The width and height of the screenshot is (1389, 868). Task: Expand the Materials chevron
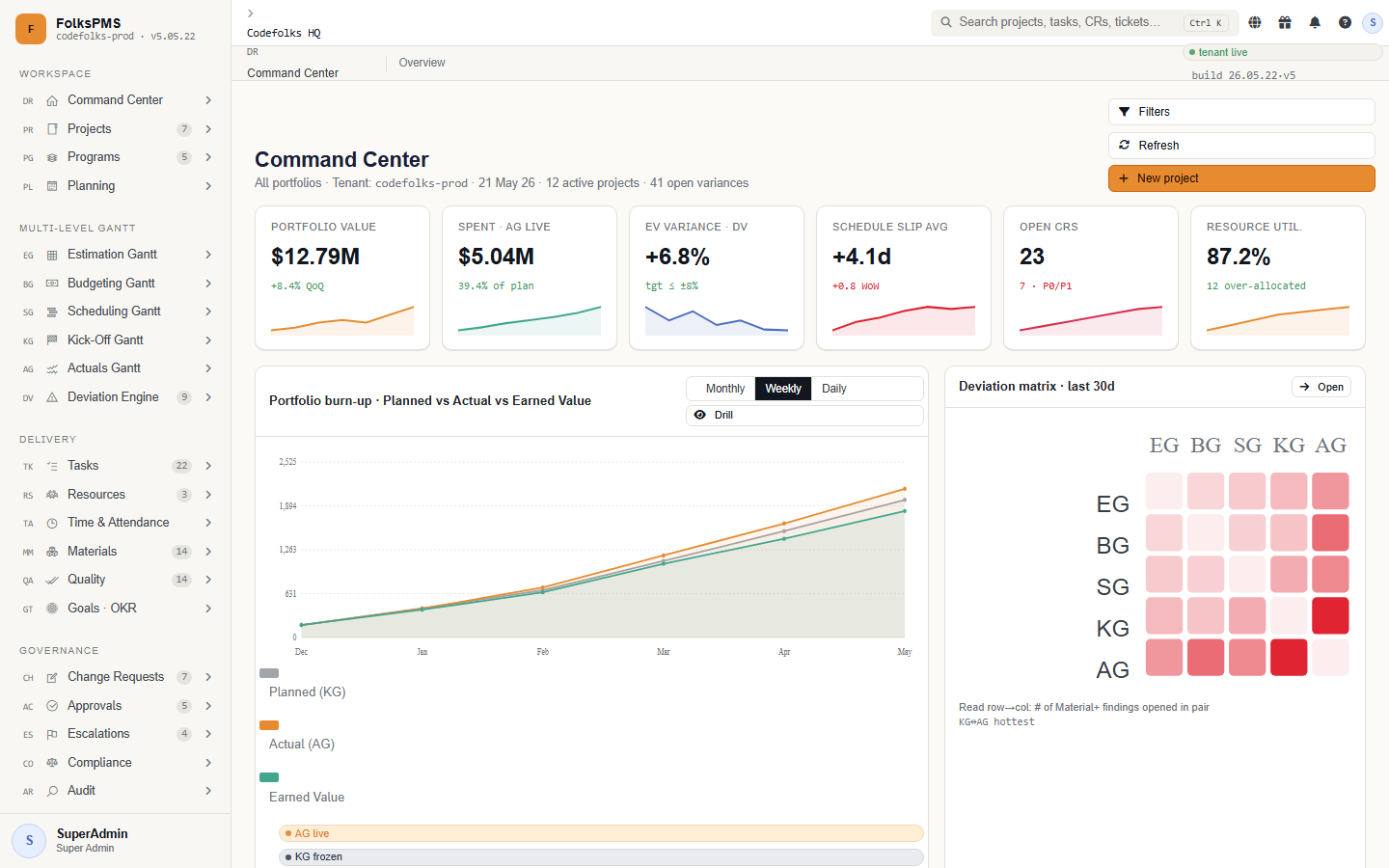click(x=208, y=552)
